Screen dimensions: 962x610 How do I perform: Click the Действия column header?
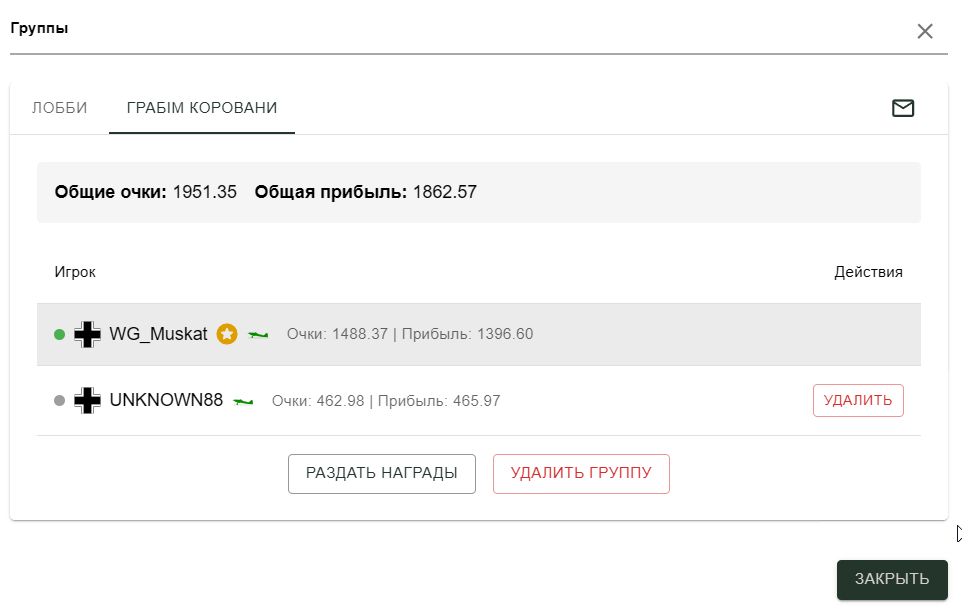868,272
